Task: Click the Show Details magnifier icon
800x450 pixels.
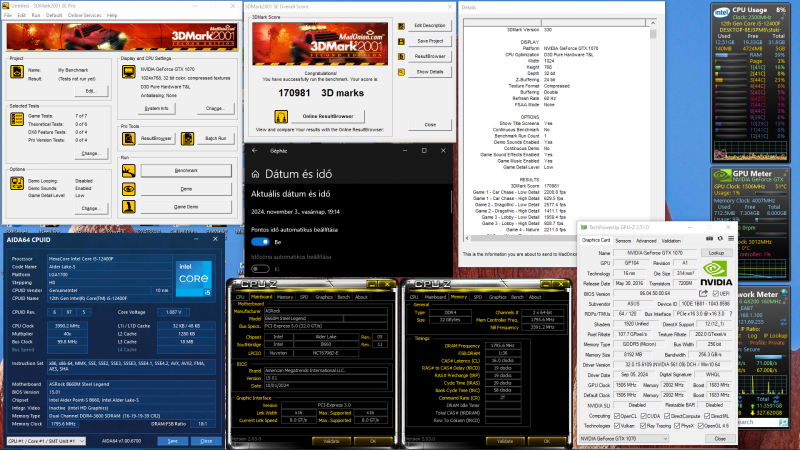Action: click(x=402, y=72)
